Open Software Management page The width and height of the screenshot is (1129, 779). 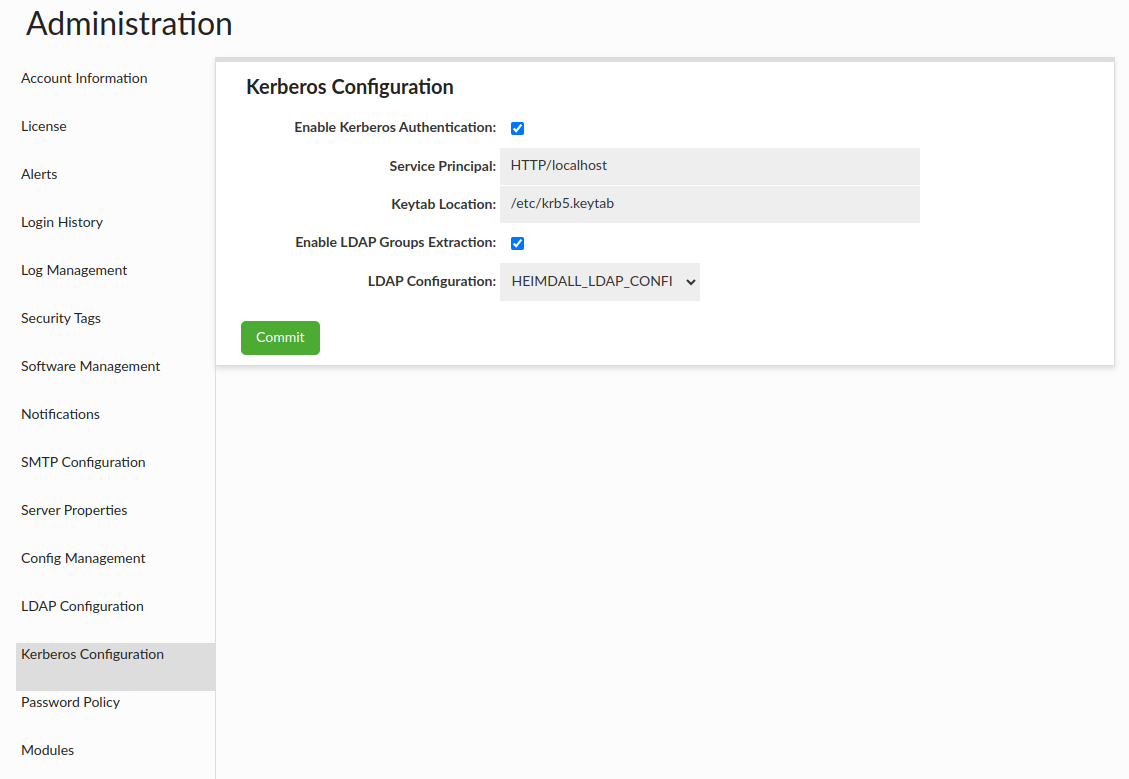[x=90, y=367]
